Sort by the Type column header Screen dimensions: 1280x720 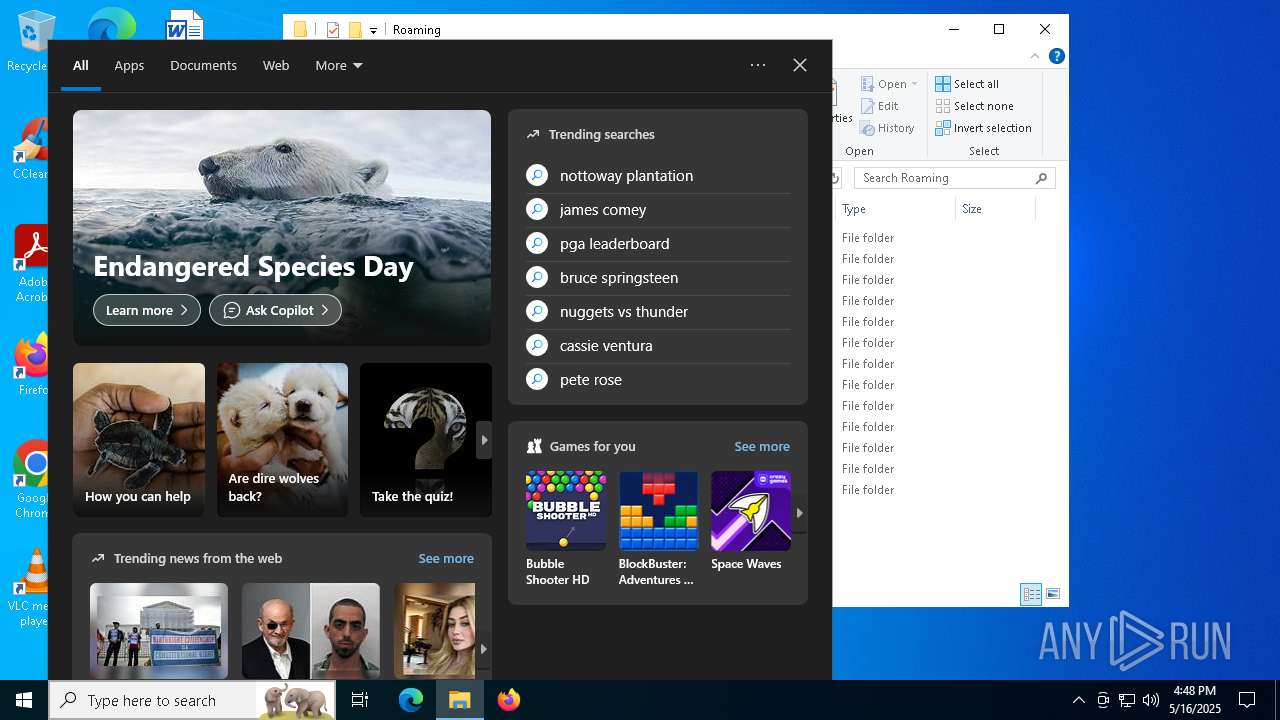[896, 209]
